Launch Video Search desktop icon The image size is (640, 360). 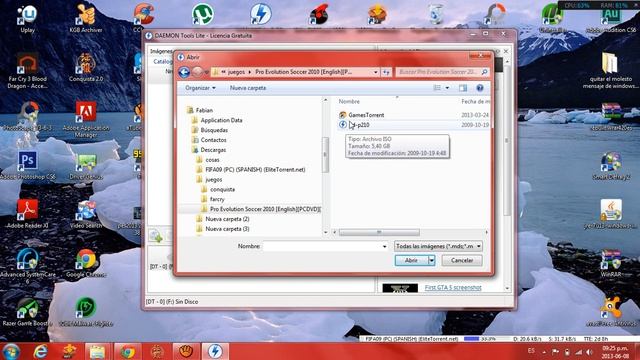[x=86, y=214]
